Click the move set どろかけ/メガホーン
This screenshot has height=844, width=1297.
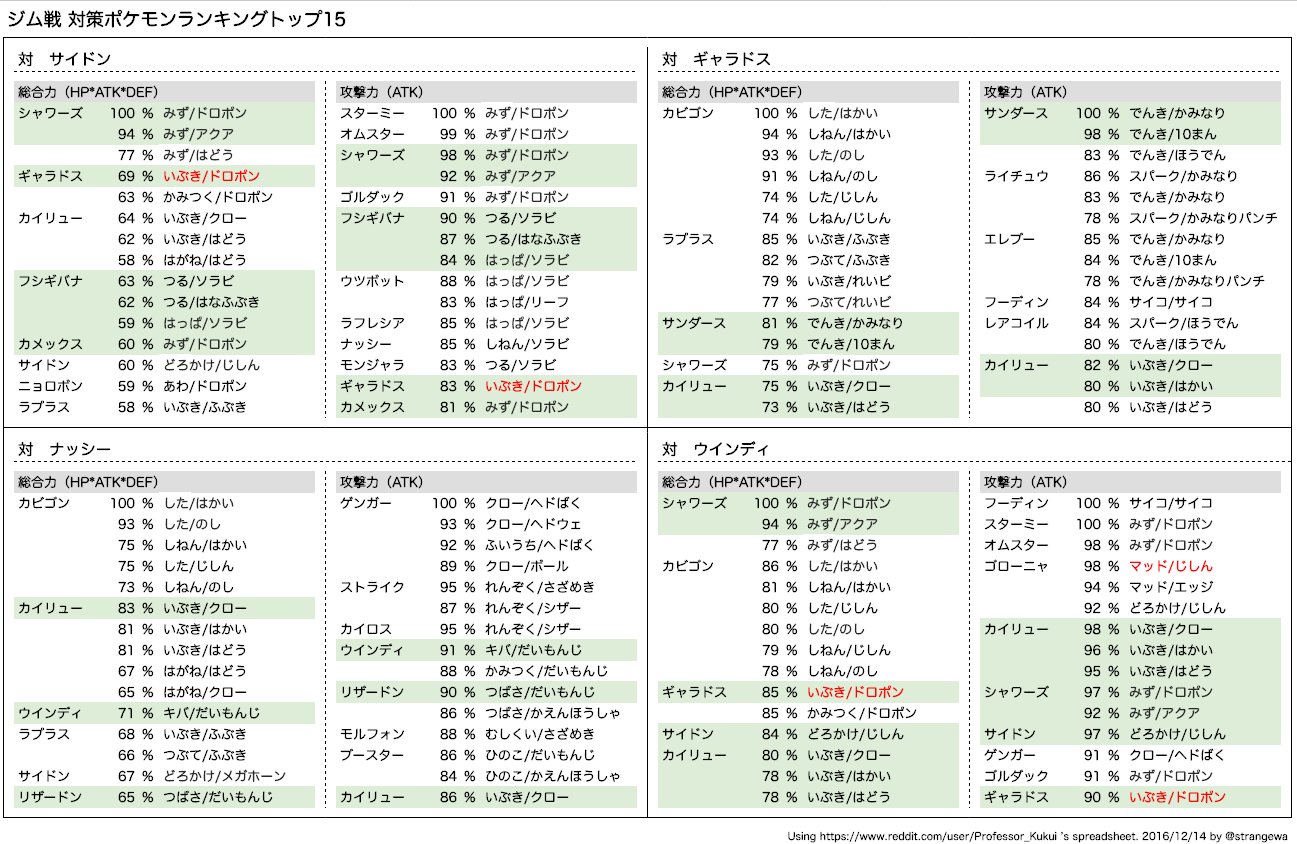pos(224,776)
